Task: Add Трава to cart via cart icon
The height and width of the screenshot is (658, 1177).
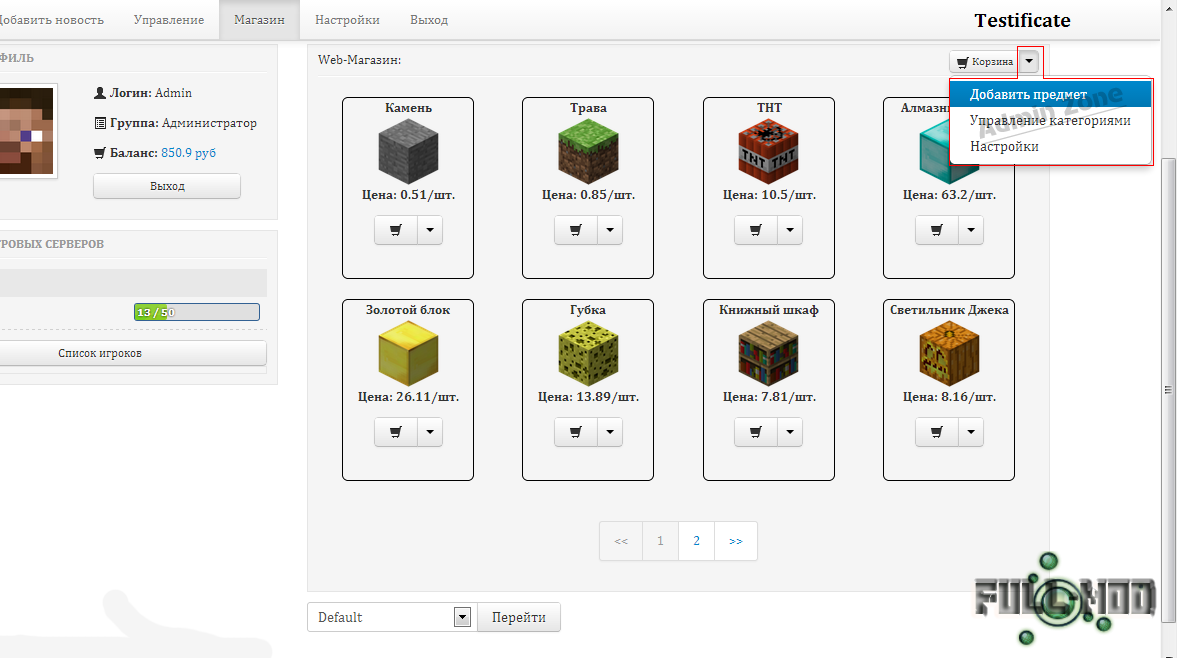Action: tap(576, 230)
